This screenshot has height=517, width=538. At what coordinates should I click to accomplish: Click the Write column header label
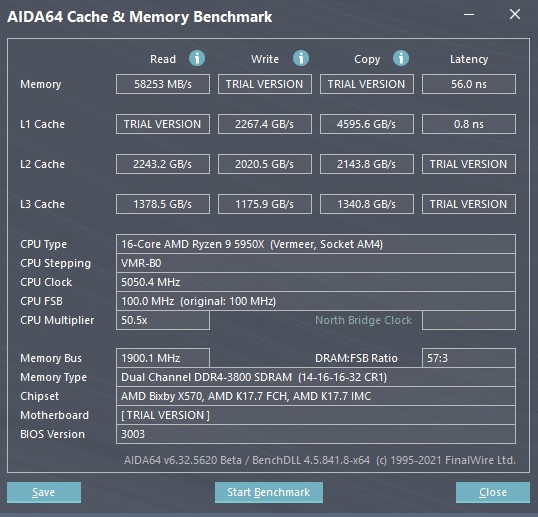click(265, 59)
